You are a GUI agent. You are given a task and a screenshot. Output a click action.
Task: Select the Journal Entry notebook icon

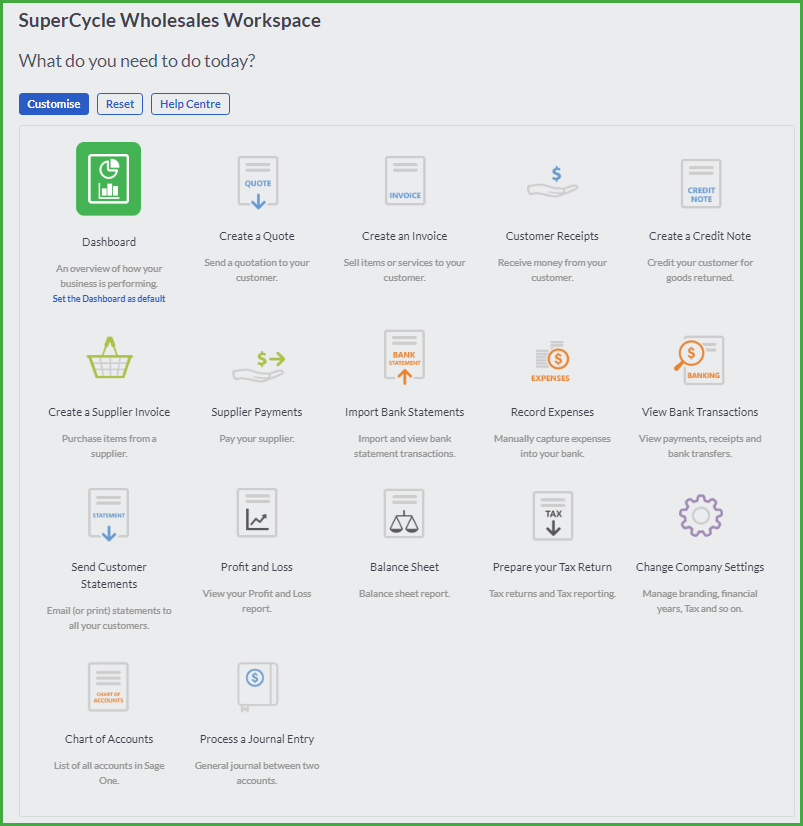258,687
